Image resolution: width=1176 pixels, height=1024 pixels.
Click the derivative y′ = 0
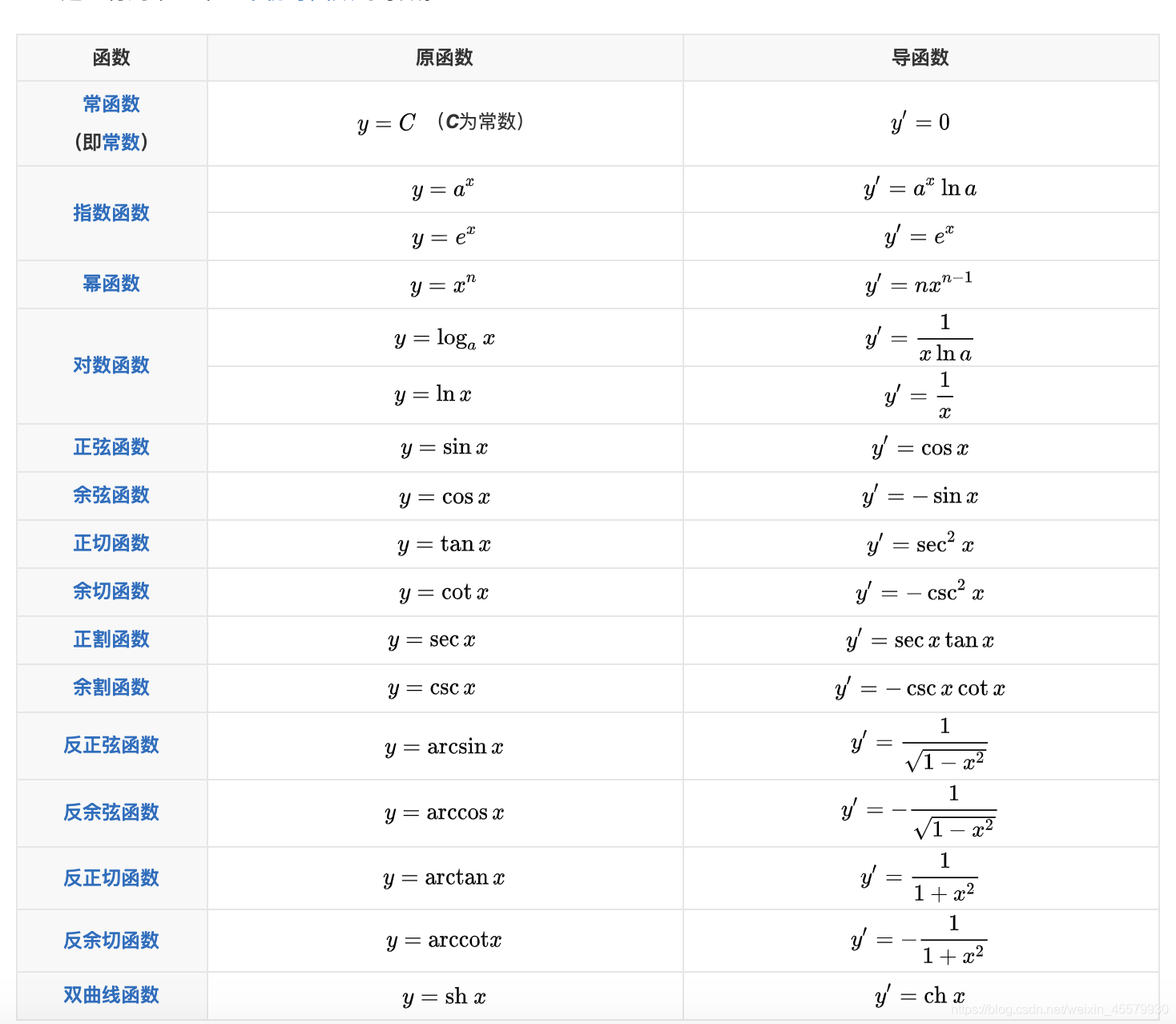click(920, 123)
